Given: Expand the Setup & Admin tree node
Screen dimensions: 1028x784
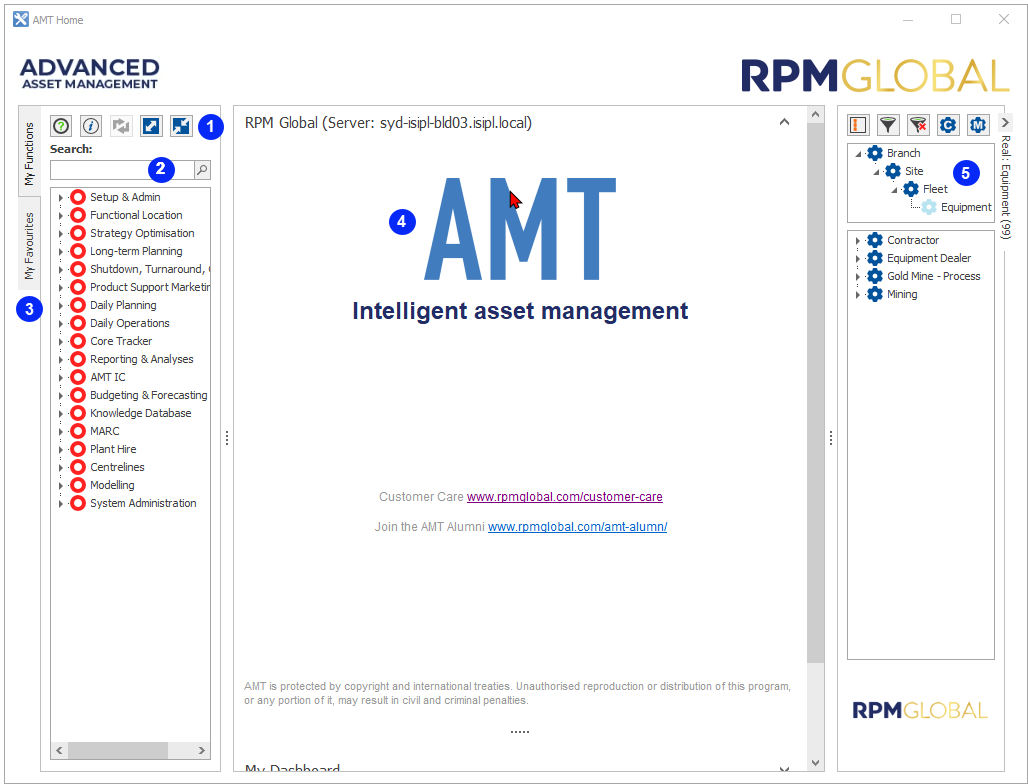Looking at the screenshot, I should click(x=61, y=198).
